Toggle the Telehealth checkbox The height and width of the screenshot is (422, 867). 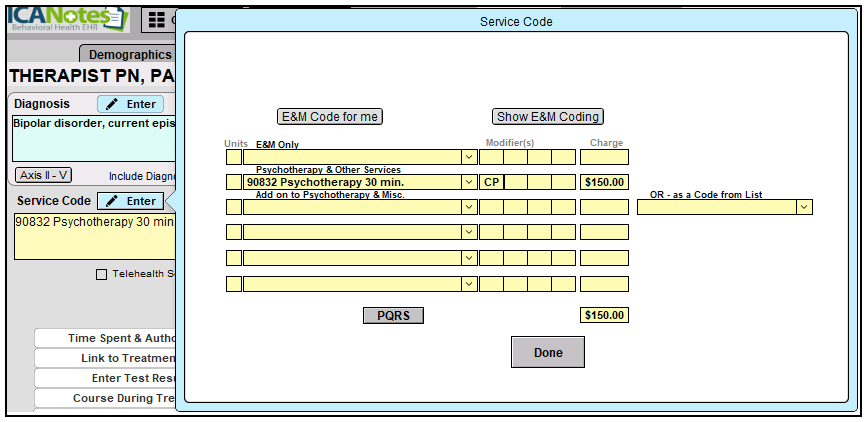coord(101,274)
